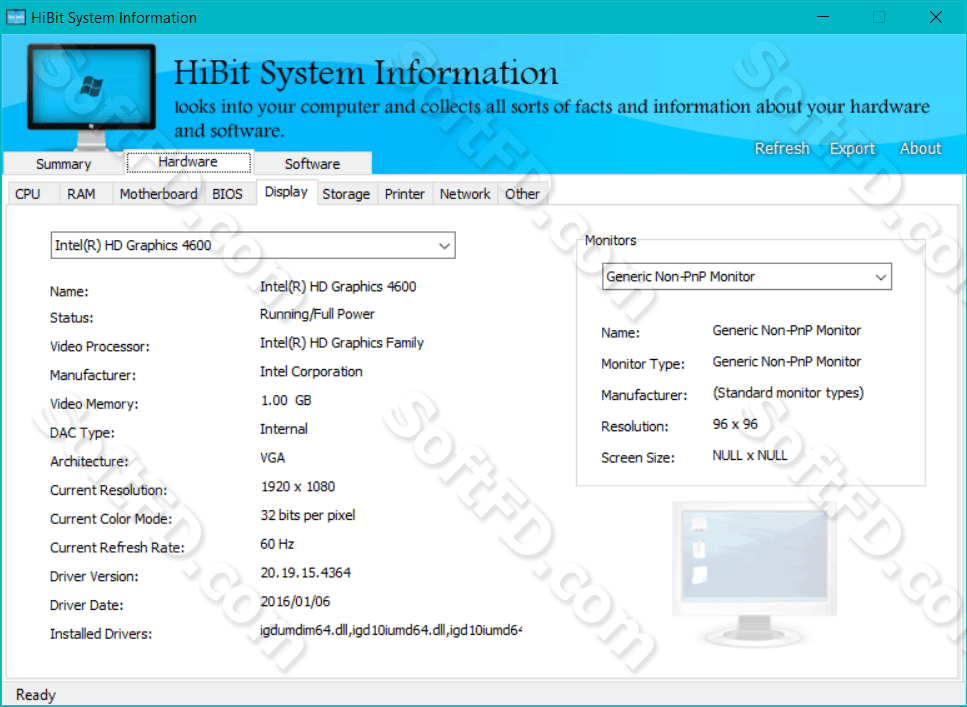Open the About link
This screenshot has height=707, width=967.
920,149
